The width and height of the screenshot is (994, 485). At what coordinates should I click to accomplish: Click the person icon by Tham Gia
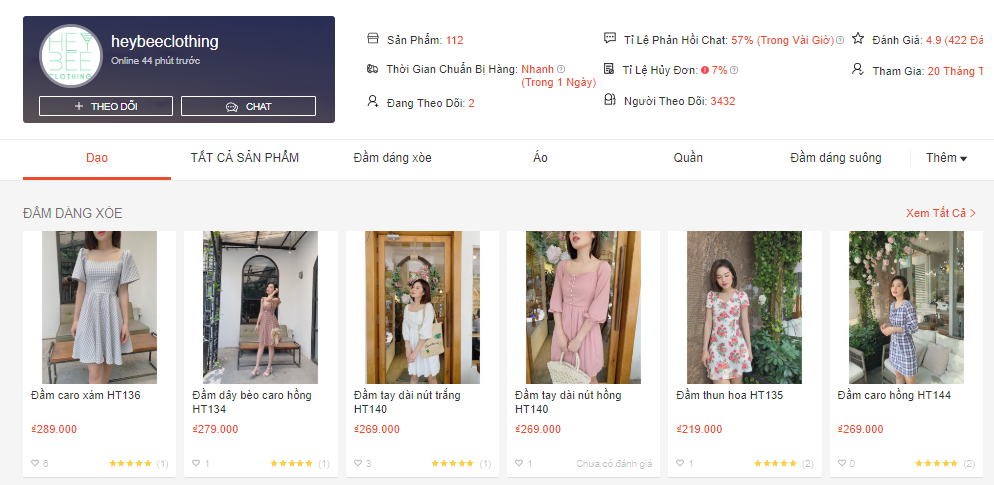point(858,68)
